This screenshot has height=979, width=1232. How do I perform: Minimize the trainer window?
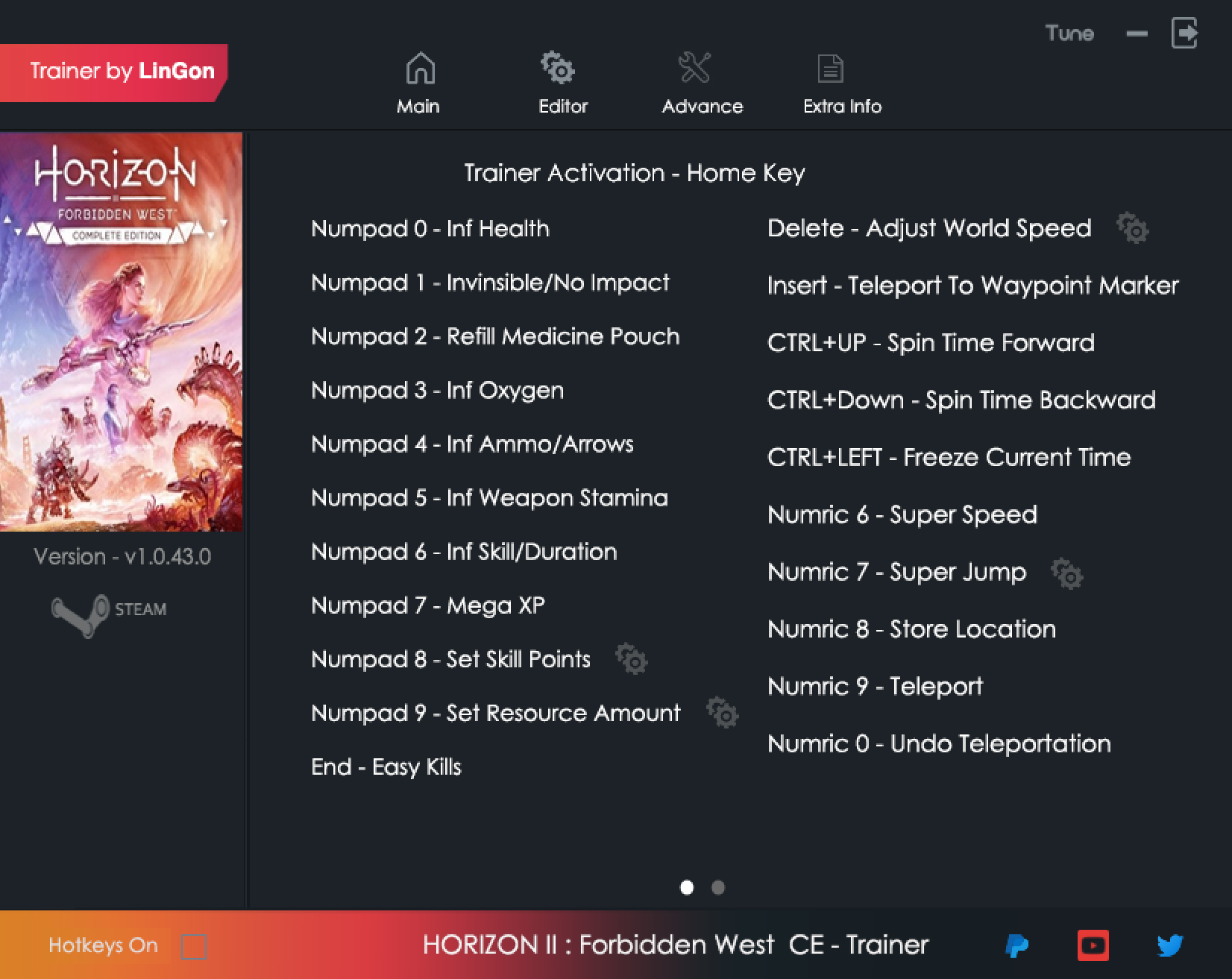pos(1137,34)
